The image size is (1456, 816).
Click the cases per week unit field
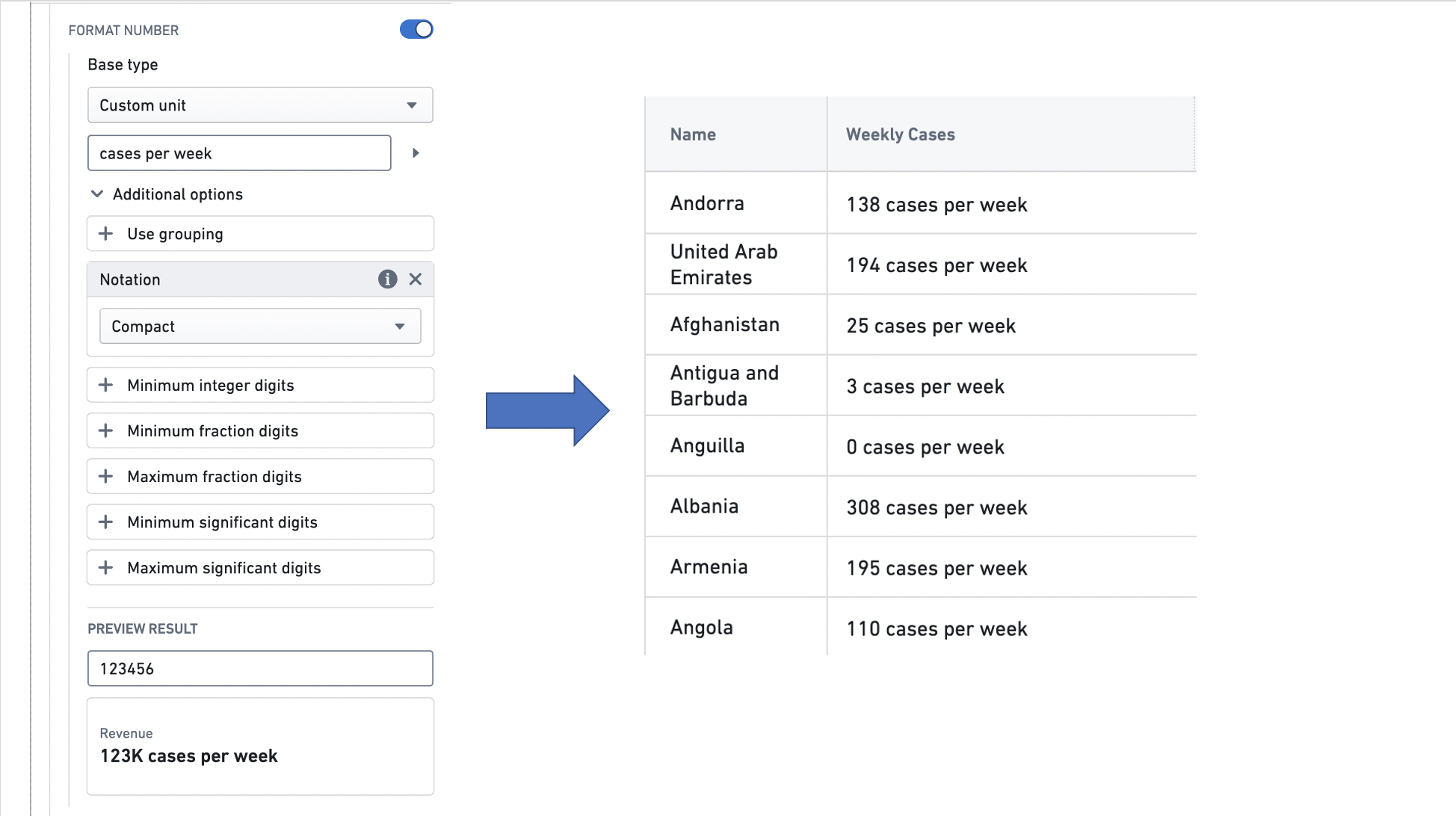(239, 153)
